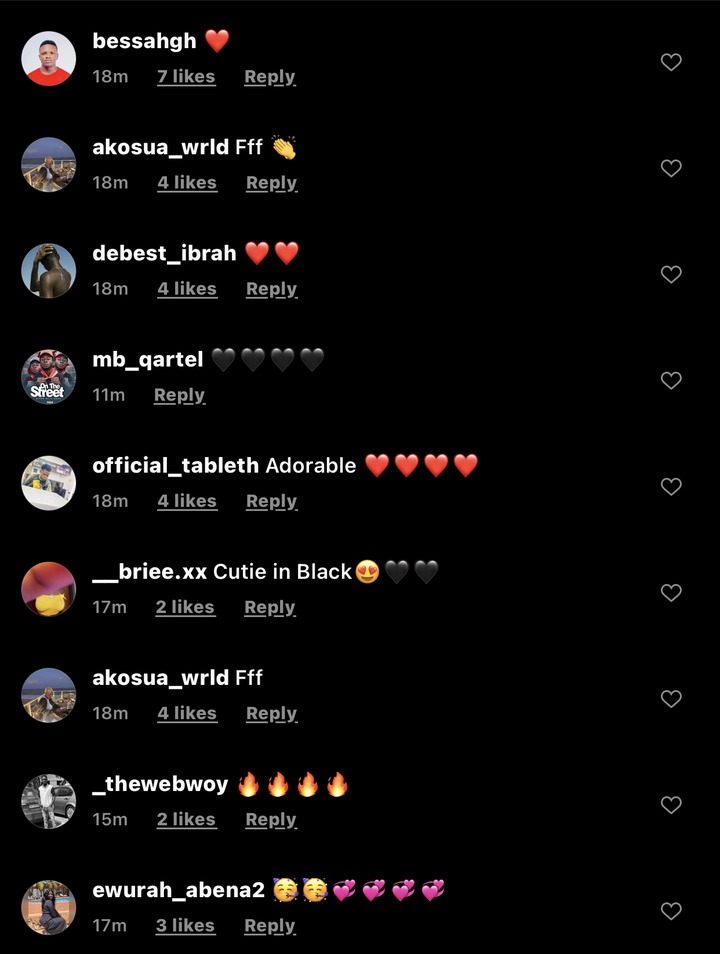
Task: Like bessahgh's comment with the heart icon
Action: pyautogui.click(x=671, y=61)
